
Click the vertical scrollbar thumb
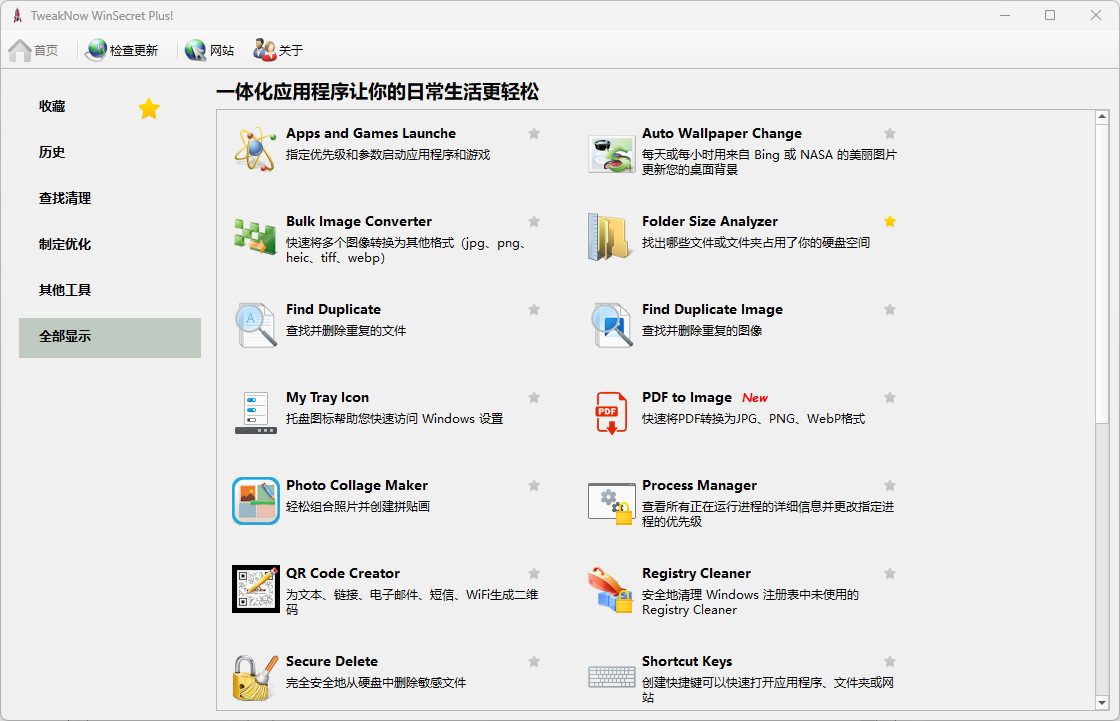click(x=1101, y=272)
